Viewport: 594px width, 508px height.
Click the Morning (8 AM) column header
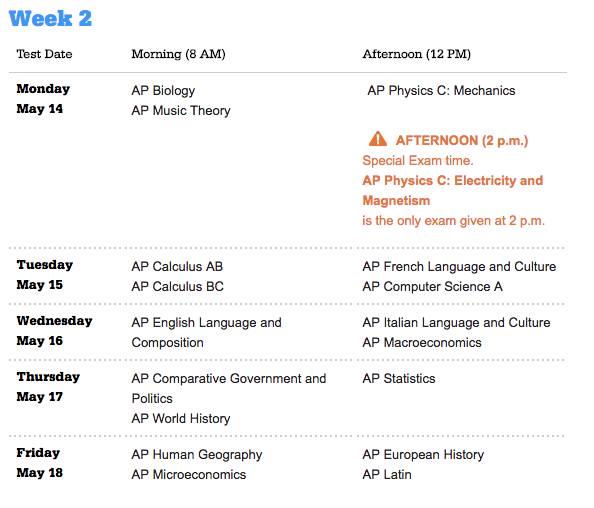coord(178,54)
